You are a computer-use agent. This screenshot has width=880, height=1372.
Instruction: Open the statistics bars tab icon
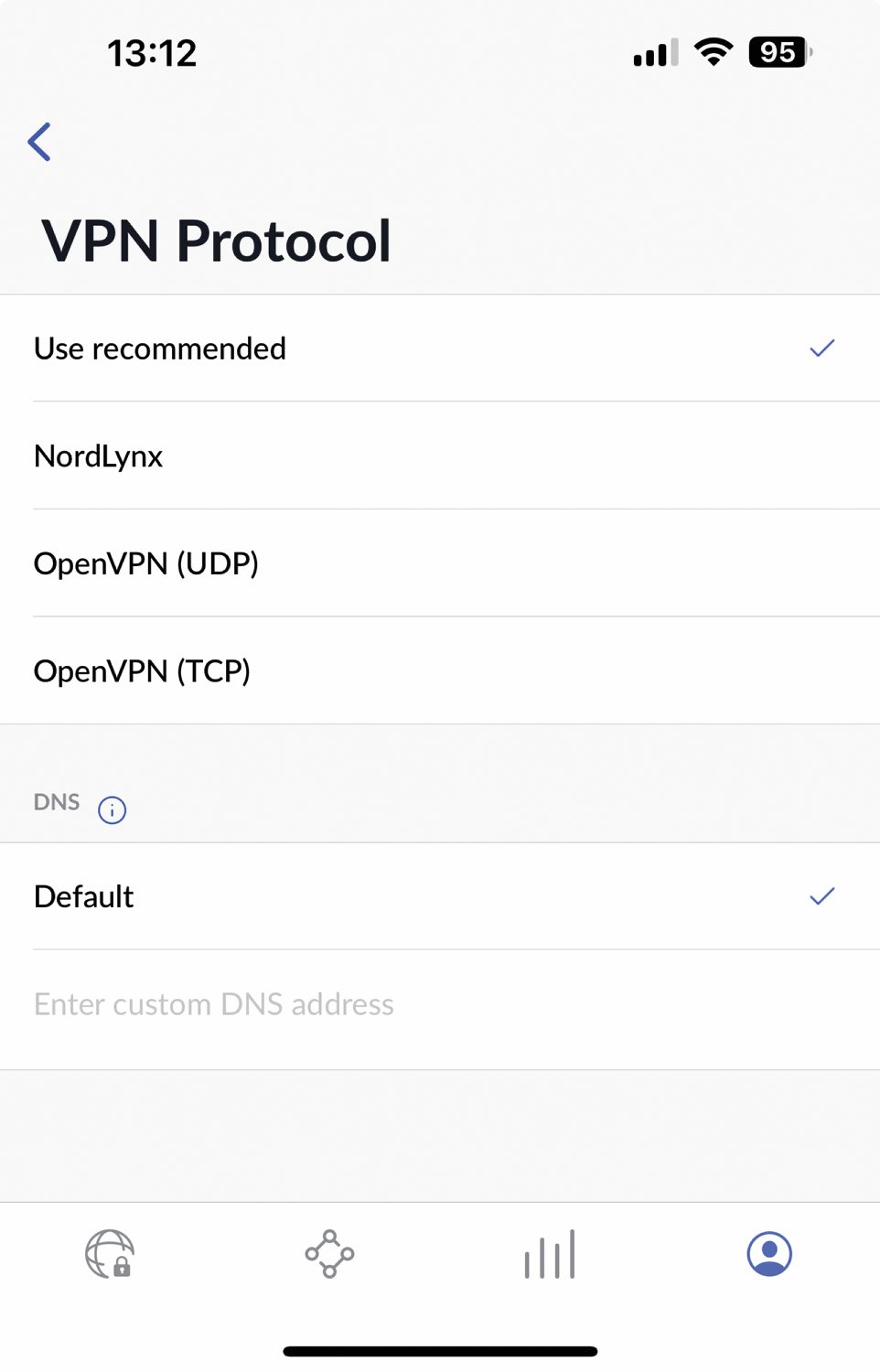pyautogui.click(x=550, y=1254)
